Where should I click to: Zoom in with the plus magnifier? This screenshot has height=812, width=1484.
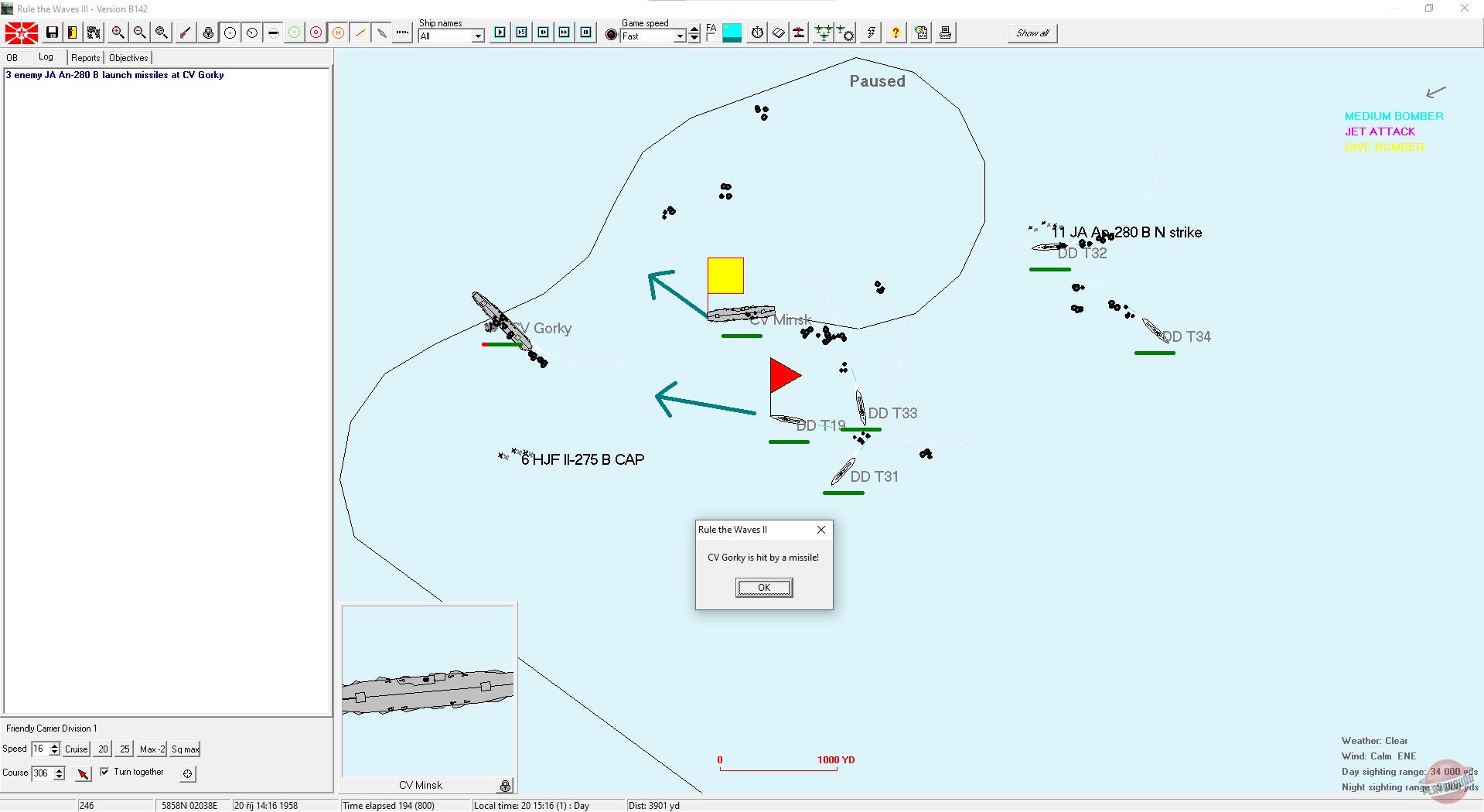[118, 32]
